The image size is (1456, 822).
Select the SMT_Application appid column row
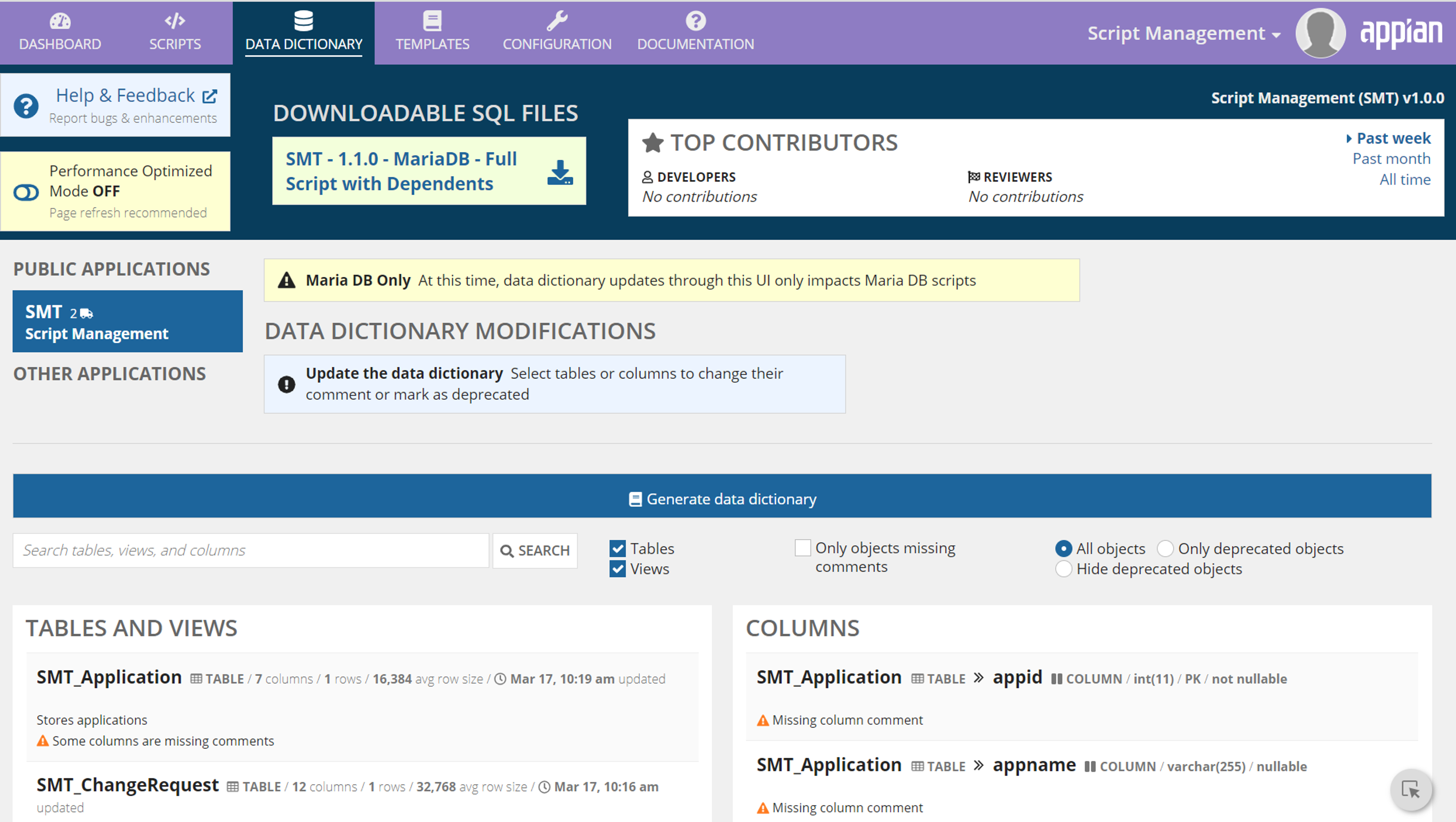(x=1082, y=697)
